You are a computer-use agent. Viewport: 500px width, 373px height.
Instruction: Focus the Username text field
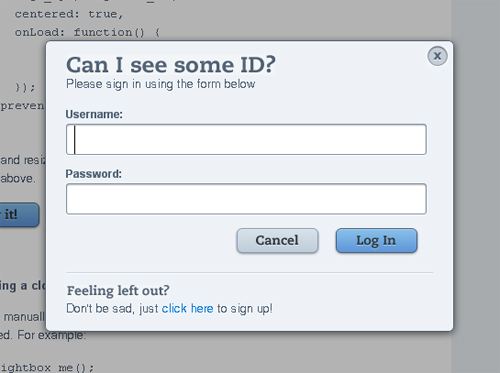246,139
